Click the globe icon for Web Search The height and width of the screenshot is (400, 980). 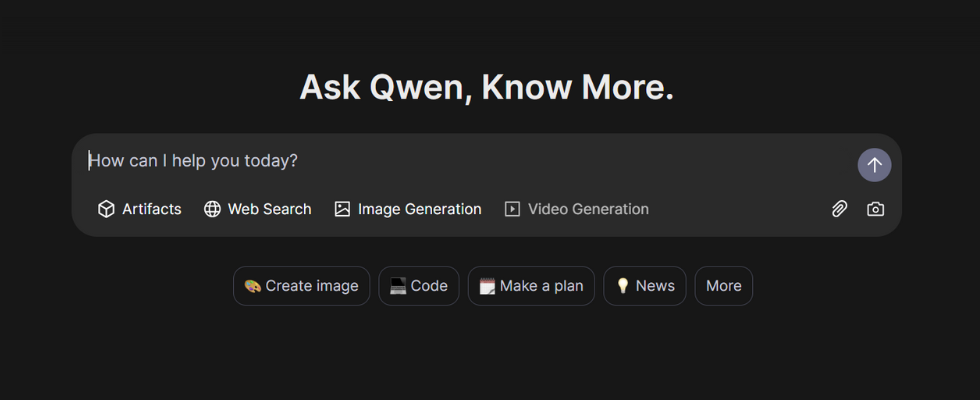click(212, 209)
